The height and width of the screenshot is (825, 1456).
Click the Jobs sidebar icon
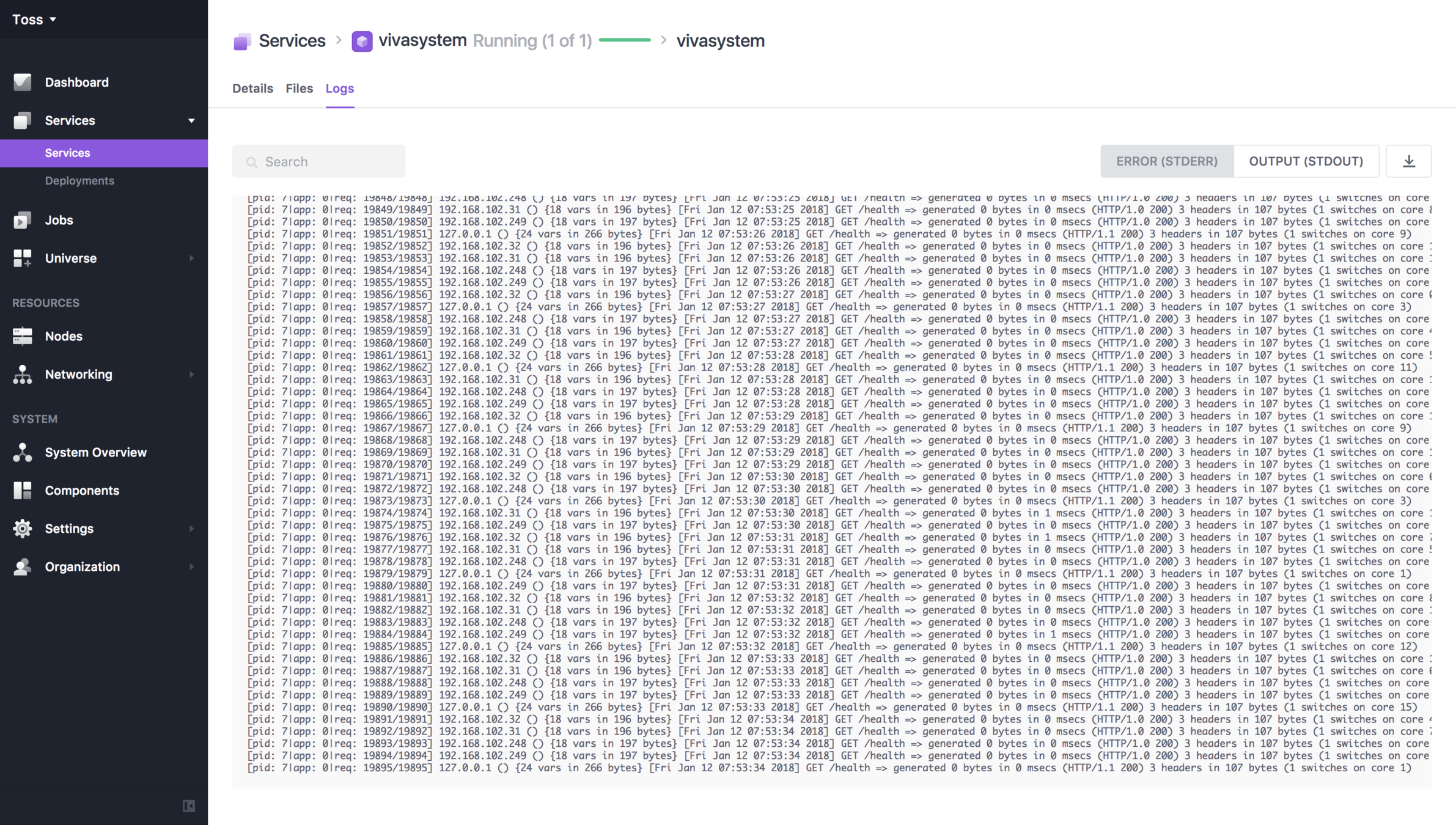[x=23, y=220]
